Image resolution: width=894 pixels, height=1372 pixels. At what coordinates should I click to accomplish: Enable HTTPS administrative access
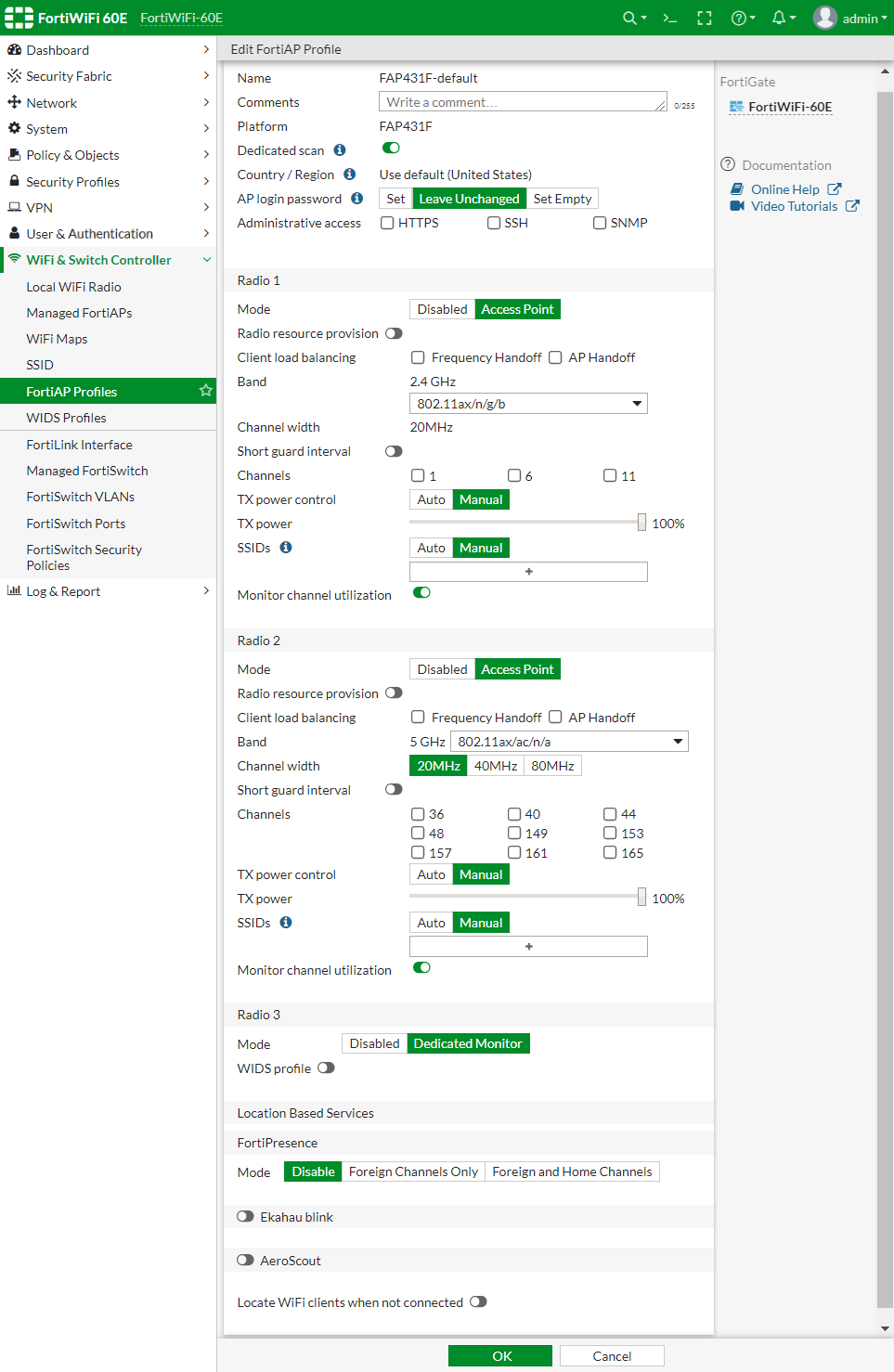pos(387,223)
